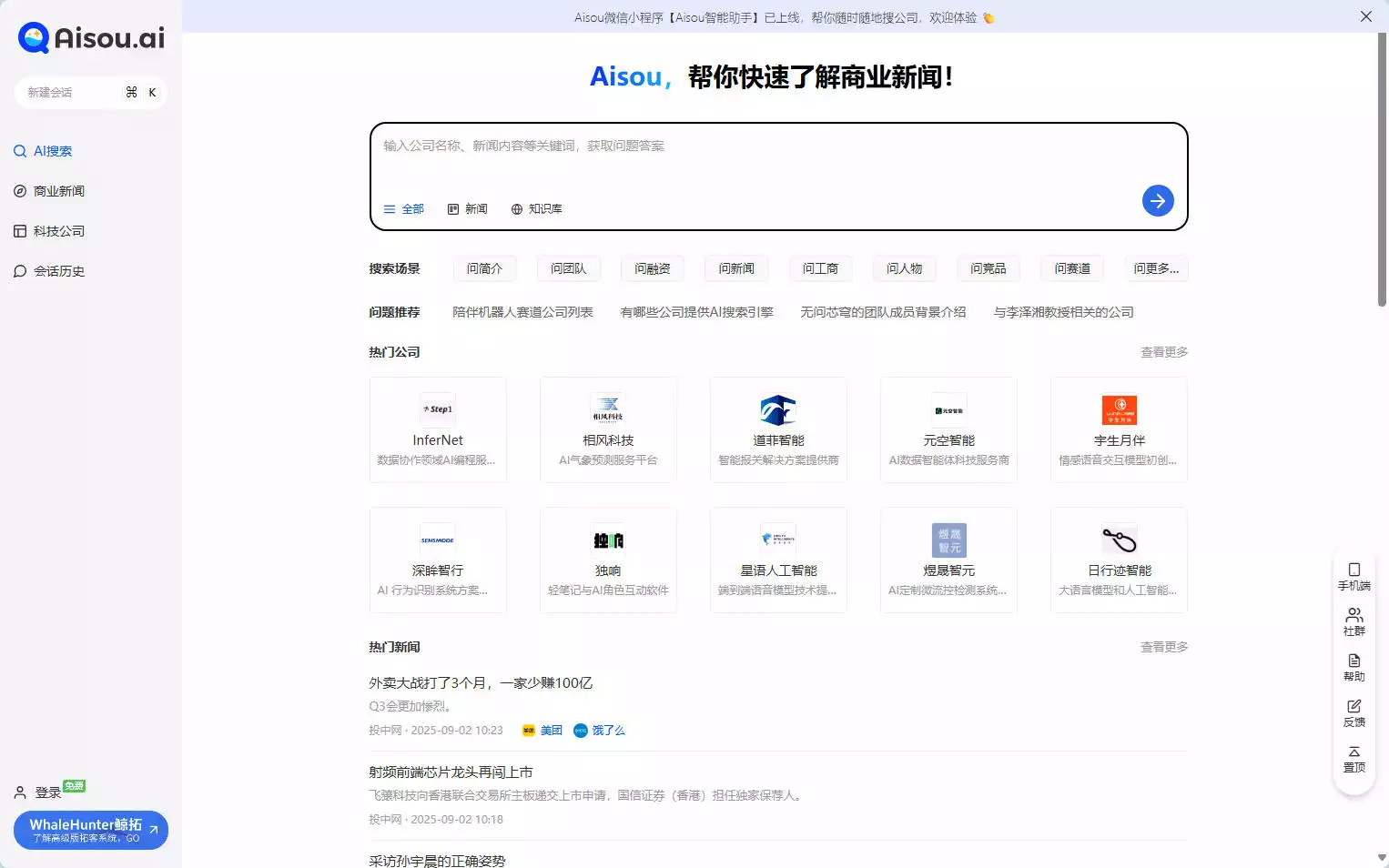Send feedback via the 反馈 icon
This screenshot has width=1389, height=868.
(1354, 712)
